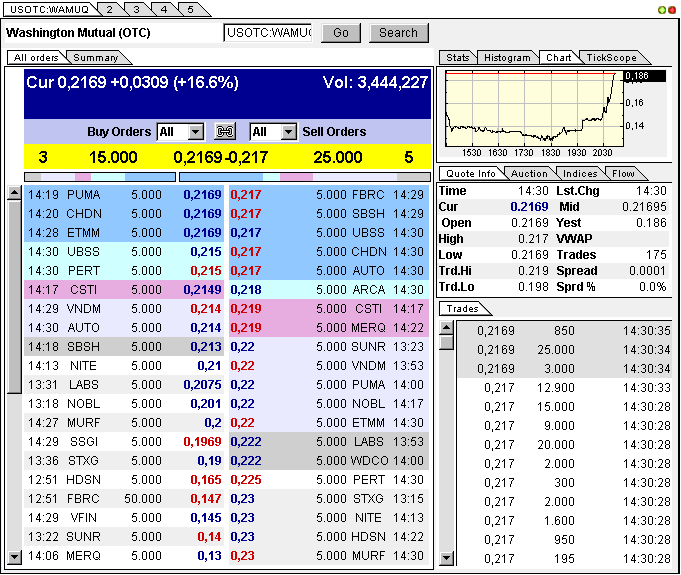Click the Search button
681x575 pixels.
[x=398, y=33]
